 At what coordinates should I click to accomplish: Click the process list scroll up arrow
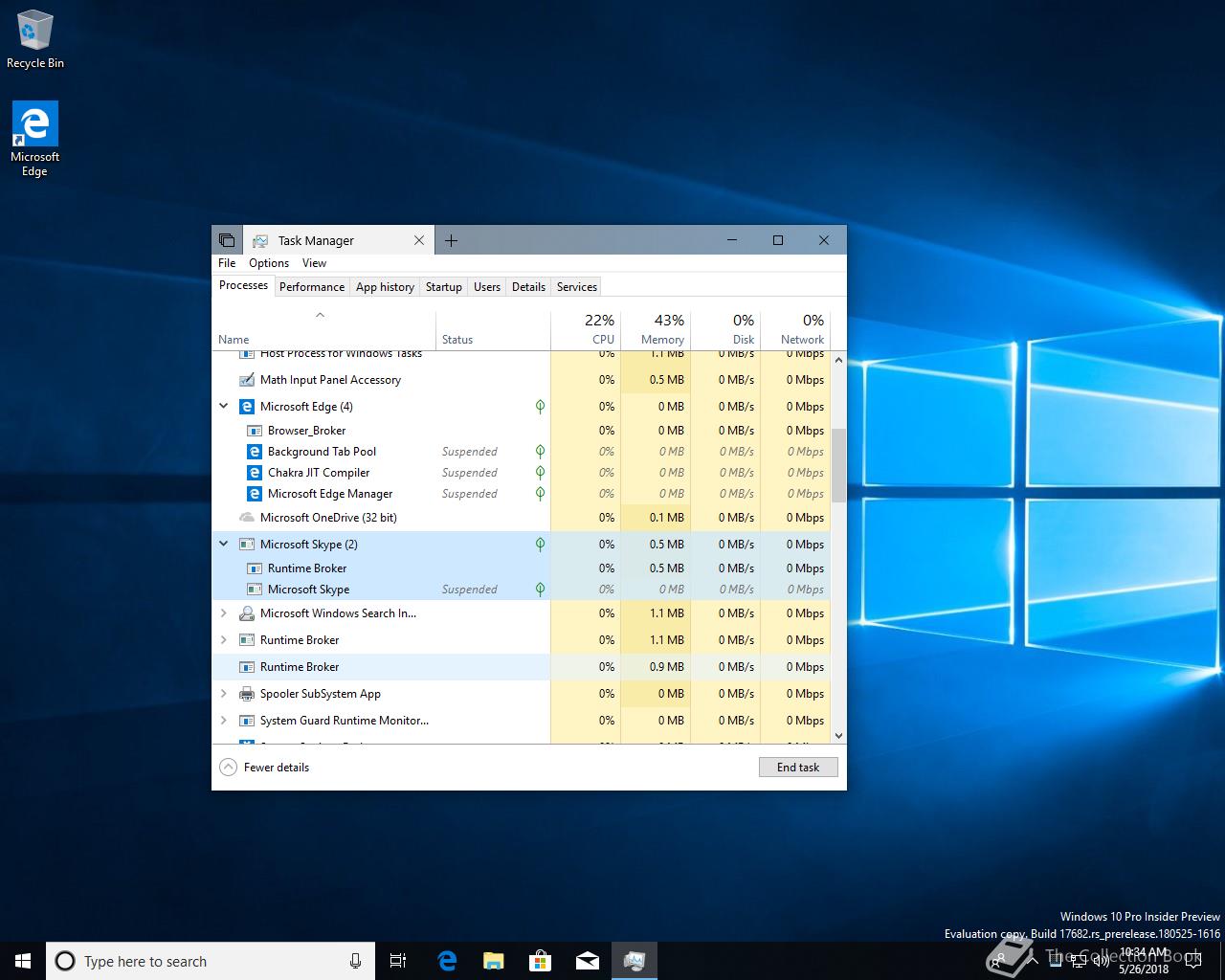pos(838,360)
